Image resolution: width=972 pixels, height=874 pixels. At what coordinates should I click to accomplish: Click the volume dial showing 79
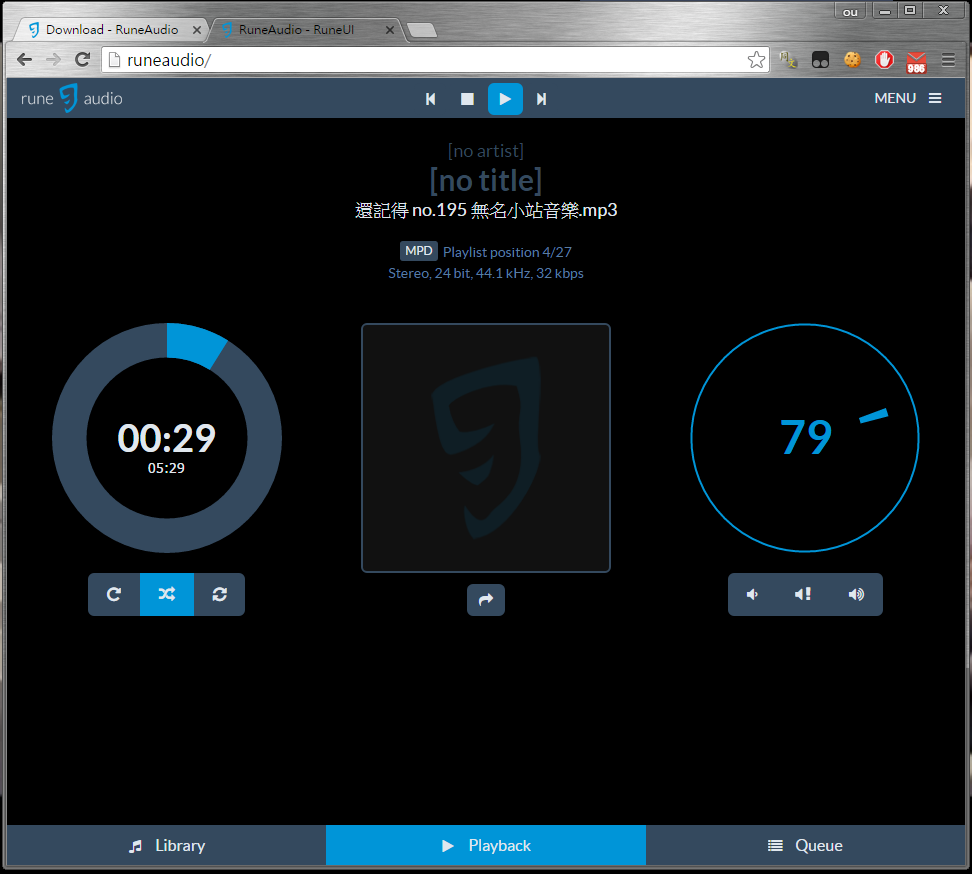(x=805, y=437)
